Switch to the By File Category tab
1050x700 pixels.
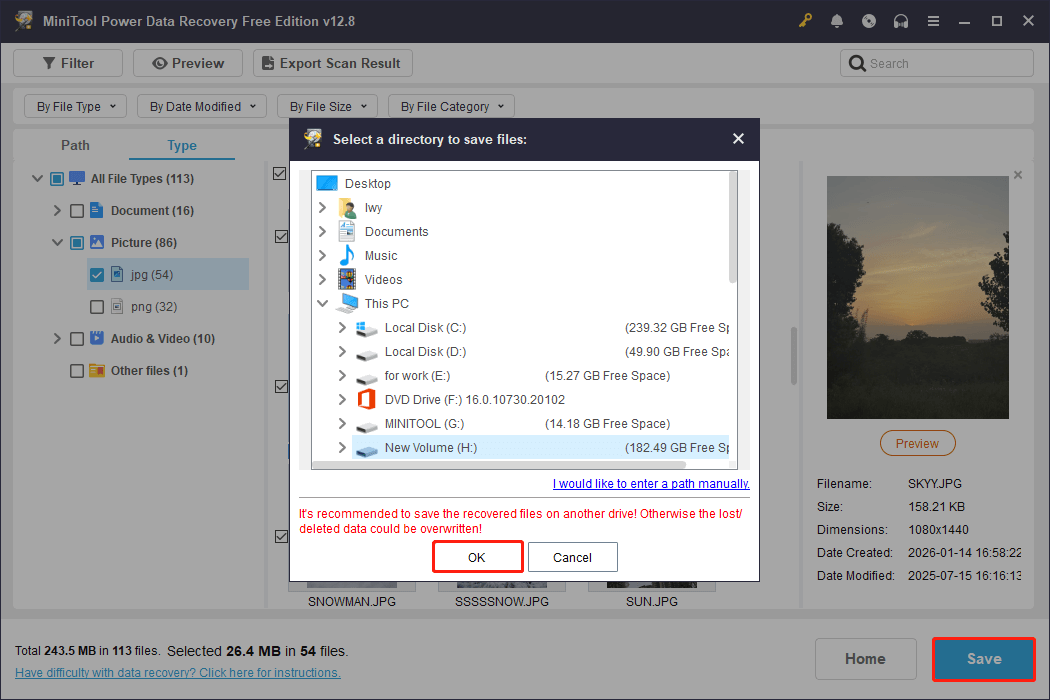tap(451, 106)
